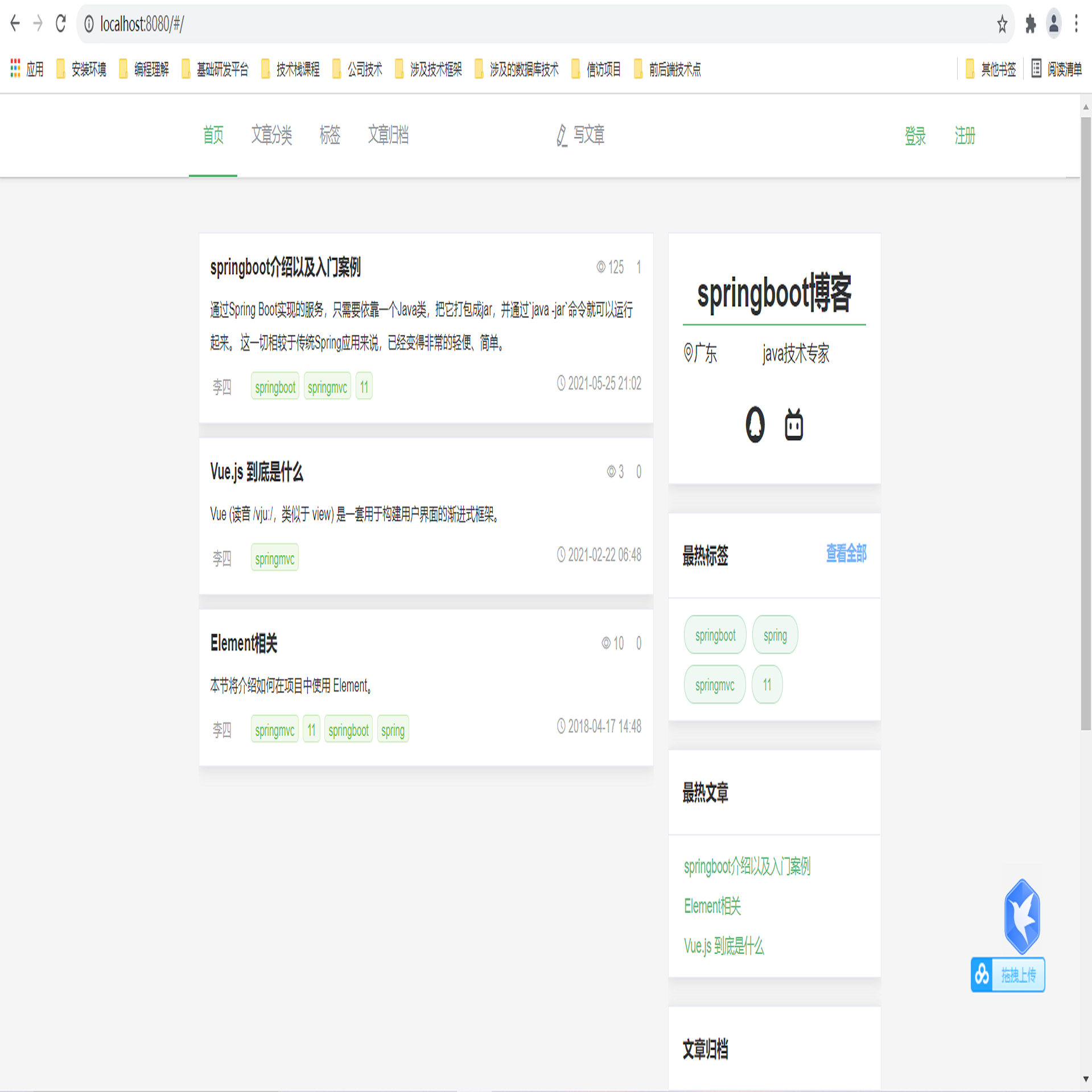Open the 信访项目 bookmark folder
The width and height of the screenshot is (1092, 1092).
pos(596,69)
